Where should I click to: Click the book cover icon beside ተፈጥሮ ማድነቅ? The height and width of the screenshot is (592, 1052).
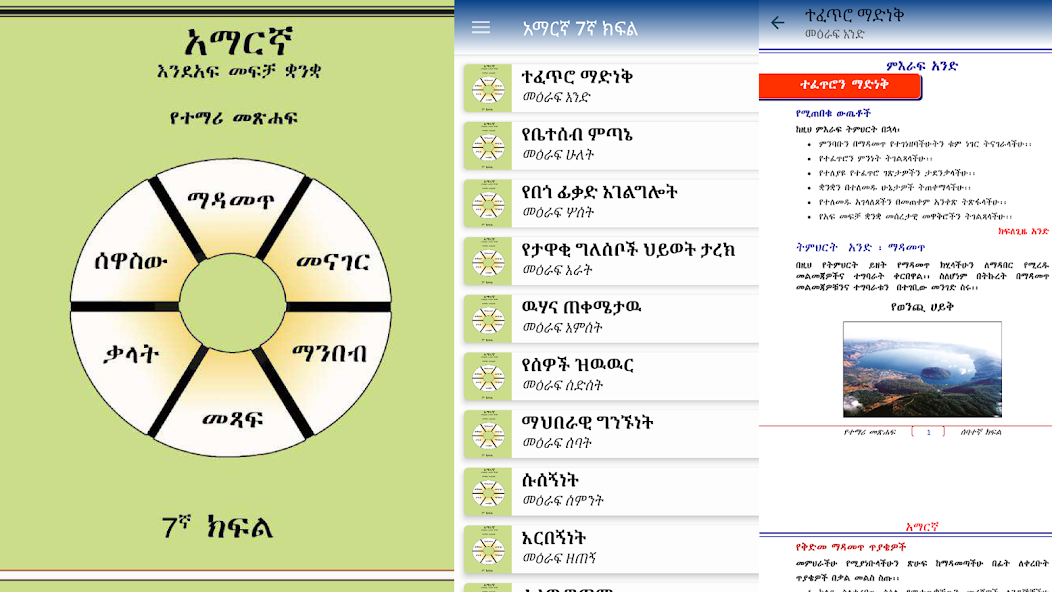click(489, 89)
